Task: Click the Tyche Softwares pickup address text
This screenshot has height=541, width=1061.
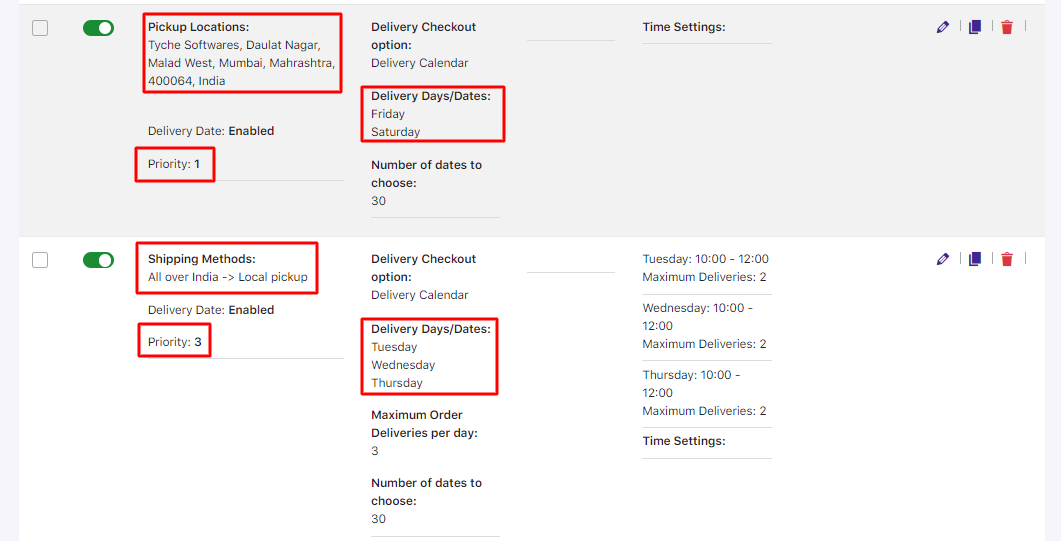Action: click(241, 63)
